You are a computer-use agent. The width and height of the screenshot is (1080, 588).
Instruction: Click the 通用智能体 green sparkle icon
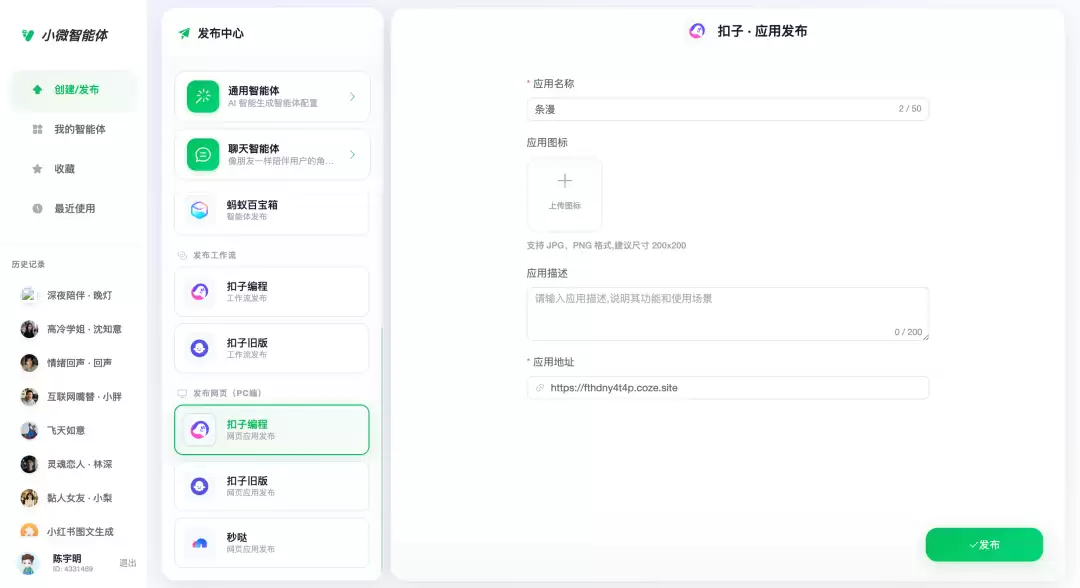202,96
